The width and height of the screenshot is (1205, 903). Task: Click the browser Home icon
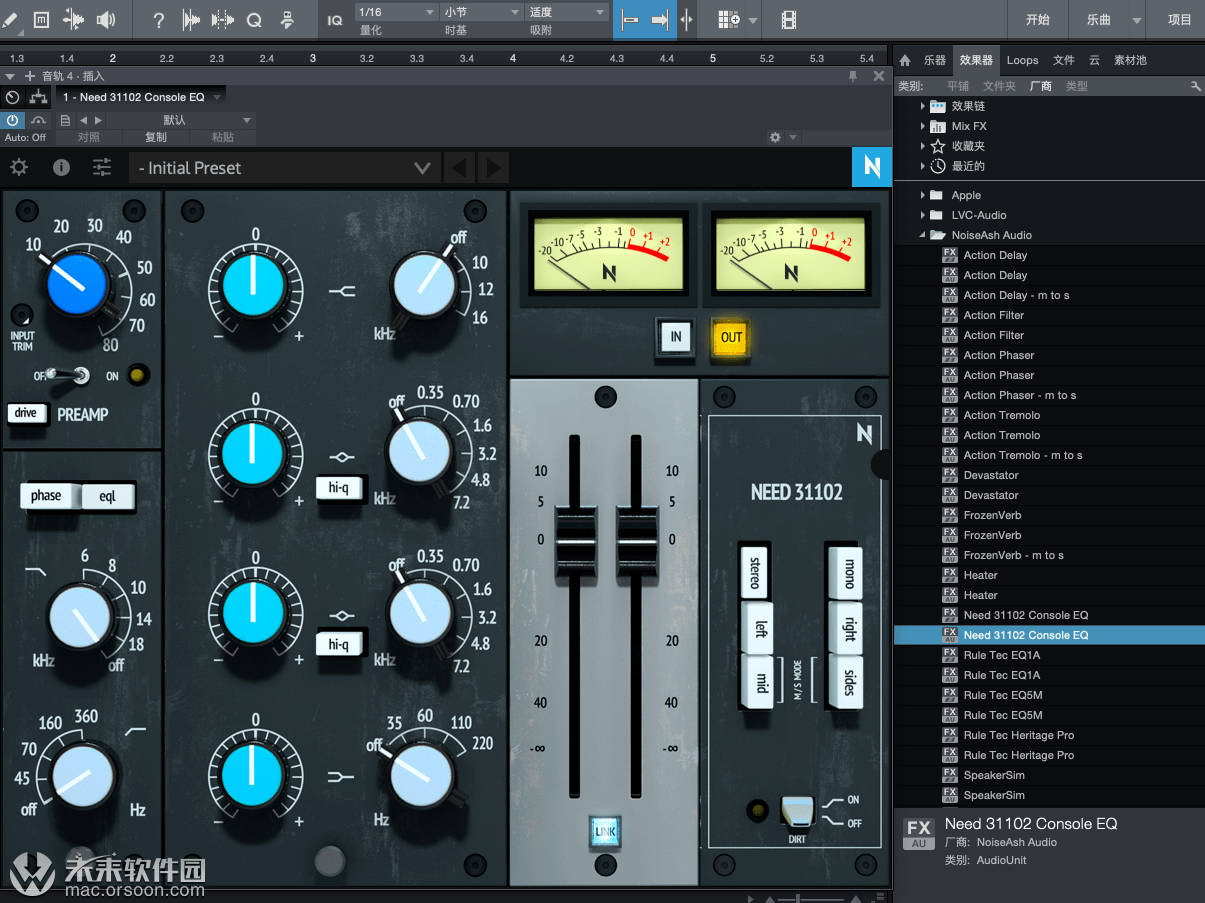point(905,60)
